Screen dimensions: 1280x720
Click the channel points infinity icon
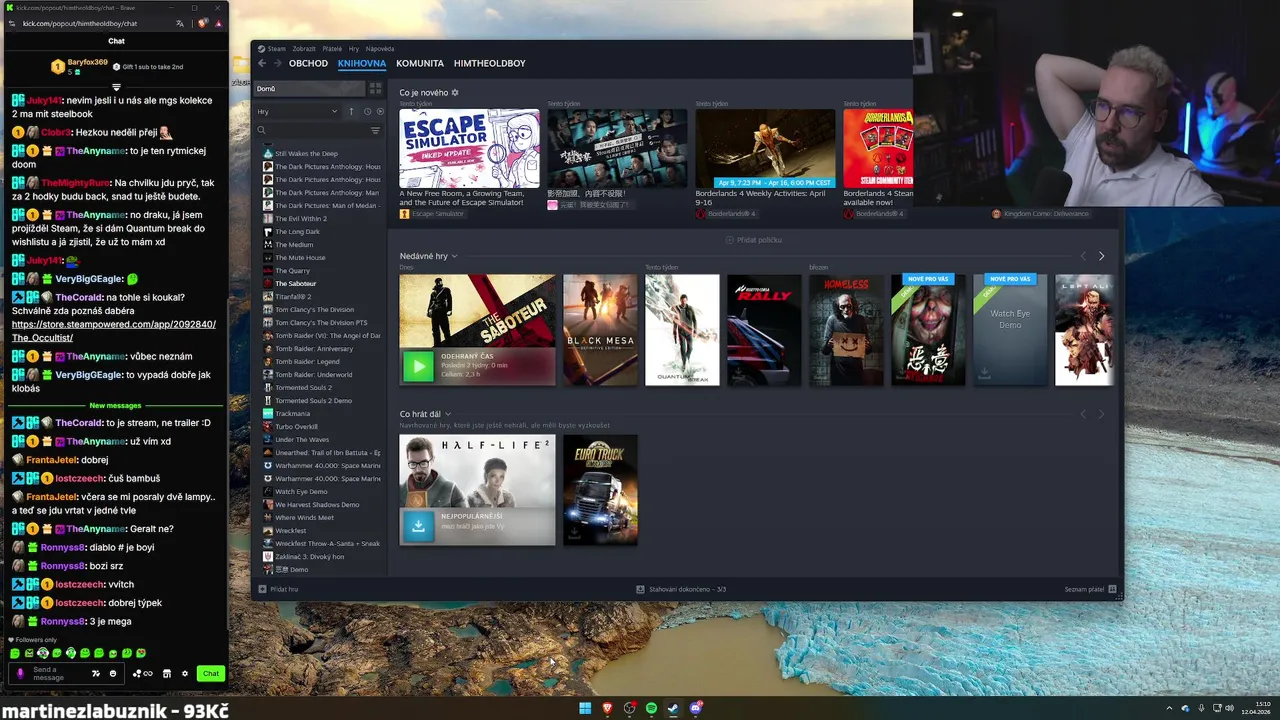[143, 674]
